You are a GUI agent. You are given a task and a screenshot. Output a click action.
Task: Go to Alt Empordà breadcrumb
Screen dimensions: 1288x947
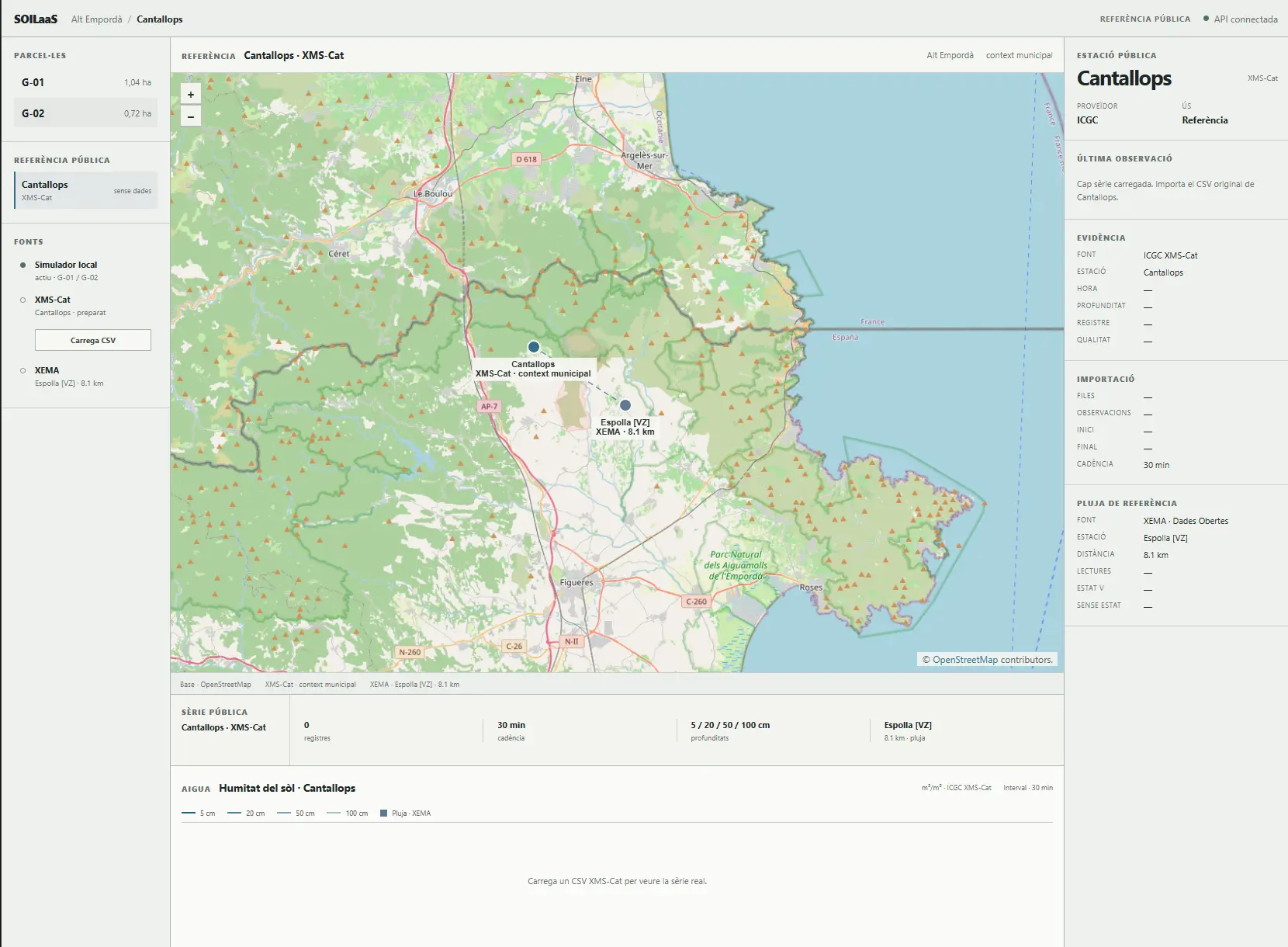click(x=97, y=19)
